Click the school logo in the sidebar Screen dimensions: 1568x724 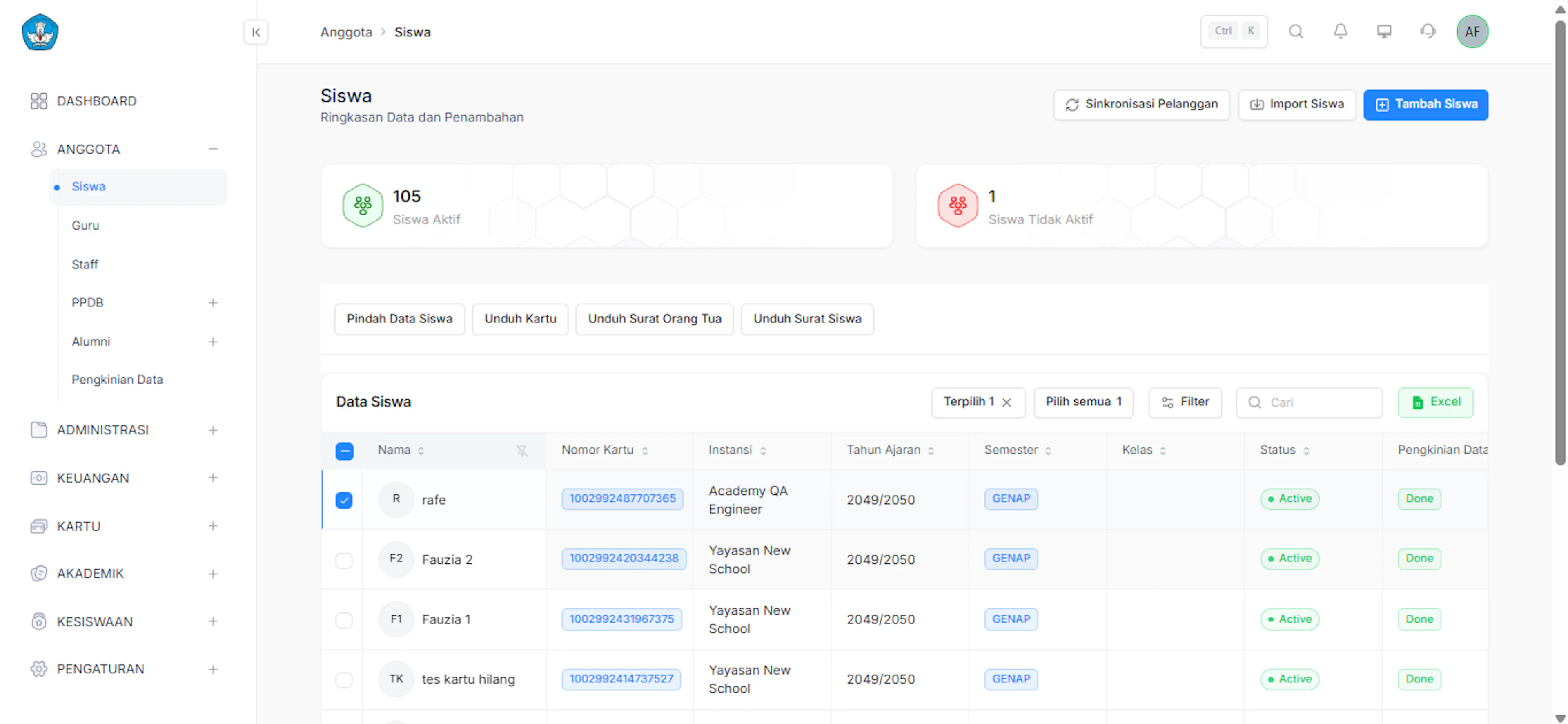click(40, 32)
